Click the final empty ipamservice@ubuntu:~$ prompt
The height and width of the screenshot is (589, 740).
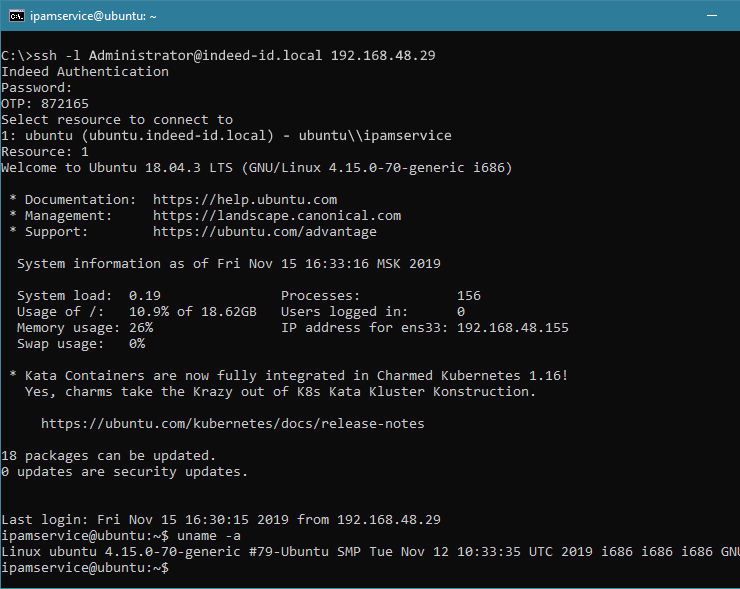[85, 568]
